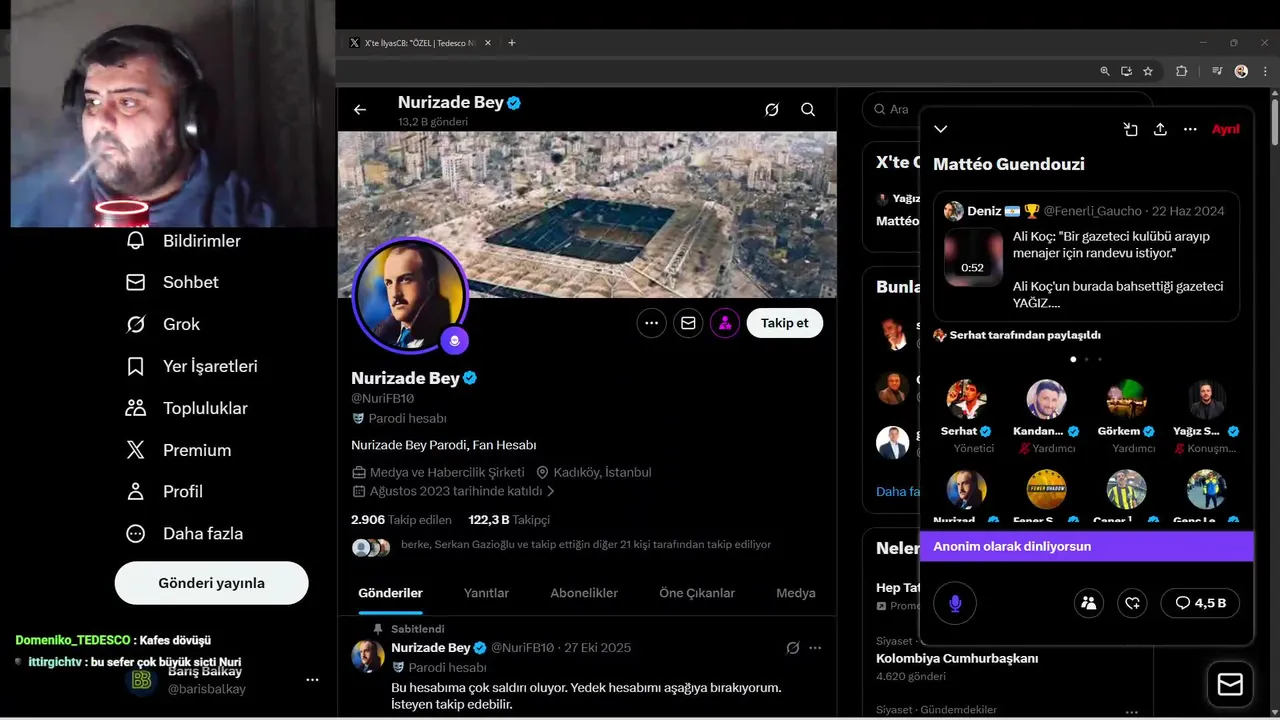The height and width of the screenshot is (720, 1280).
Task: Open three-dot menu on Siyaset · Gündemdekiler trend
Action: point(1131,712)
